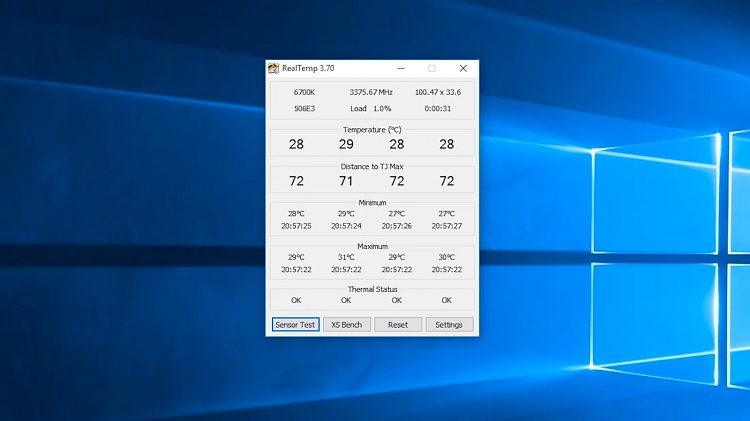Click the minimum timestamp 20:57:27

[447, 226]
